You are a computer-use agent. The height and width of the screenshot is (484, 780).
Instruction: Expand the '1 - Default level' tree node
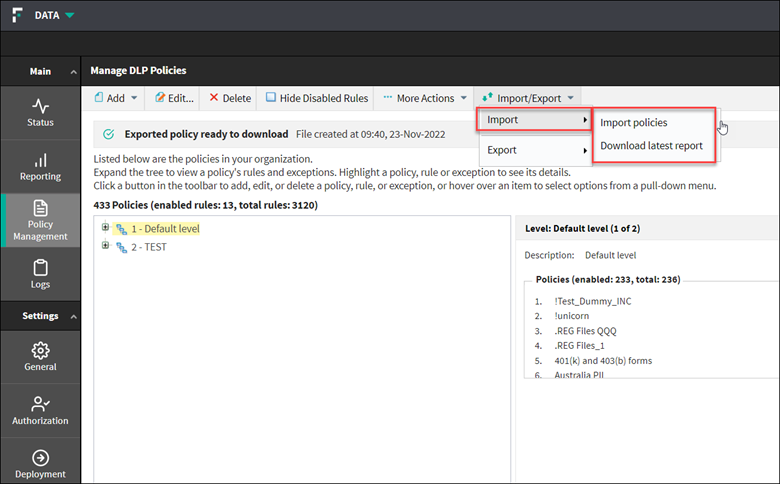pos(104,228)
